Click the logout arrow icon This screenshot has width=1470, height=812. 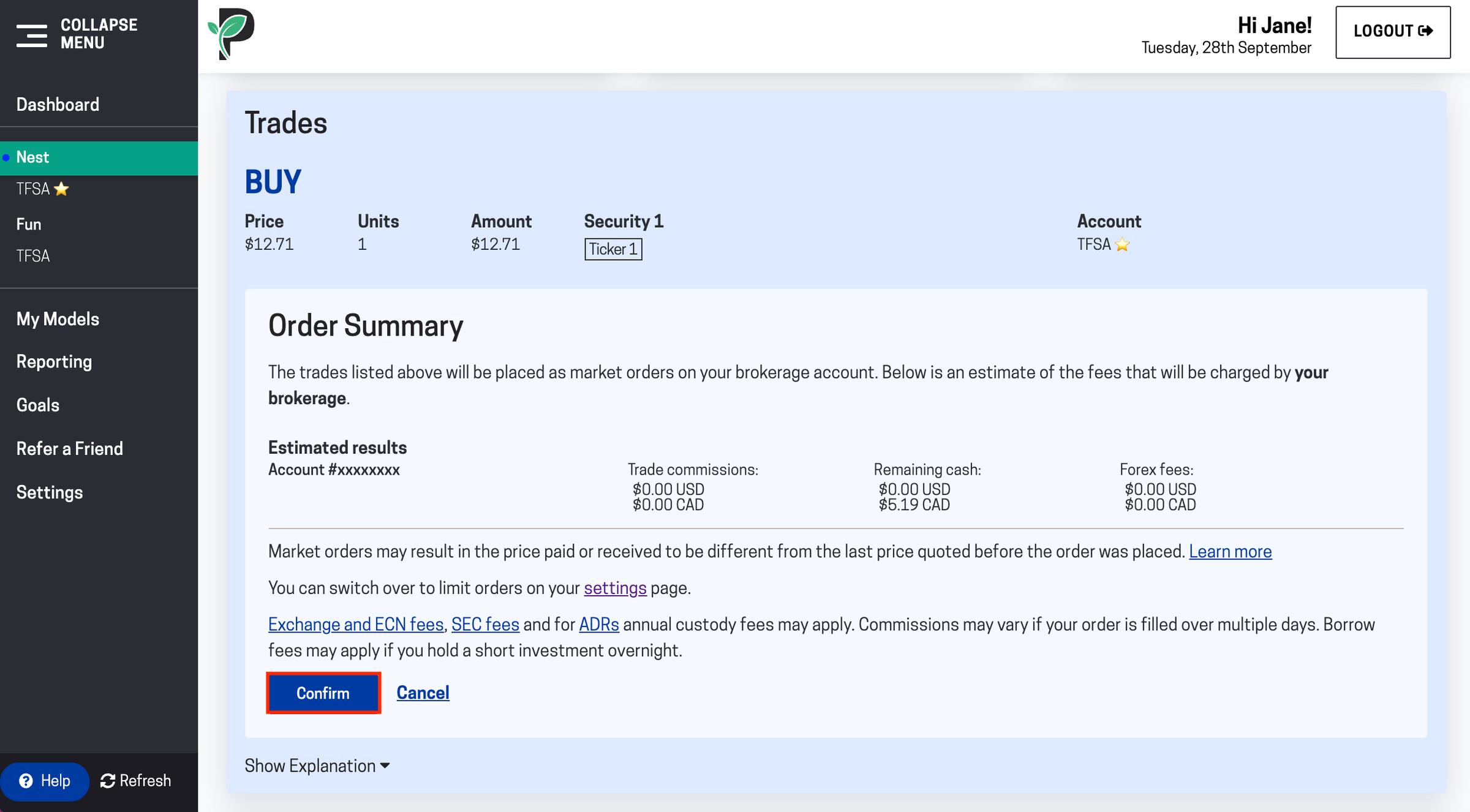[1426, 31]
